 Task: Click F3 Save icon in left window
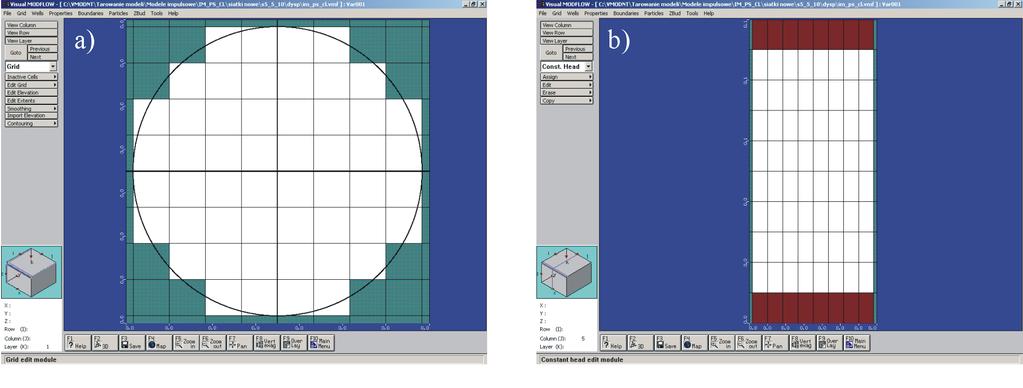click(132, 342)
